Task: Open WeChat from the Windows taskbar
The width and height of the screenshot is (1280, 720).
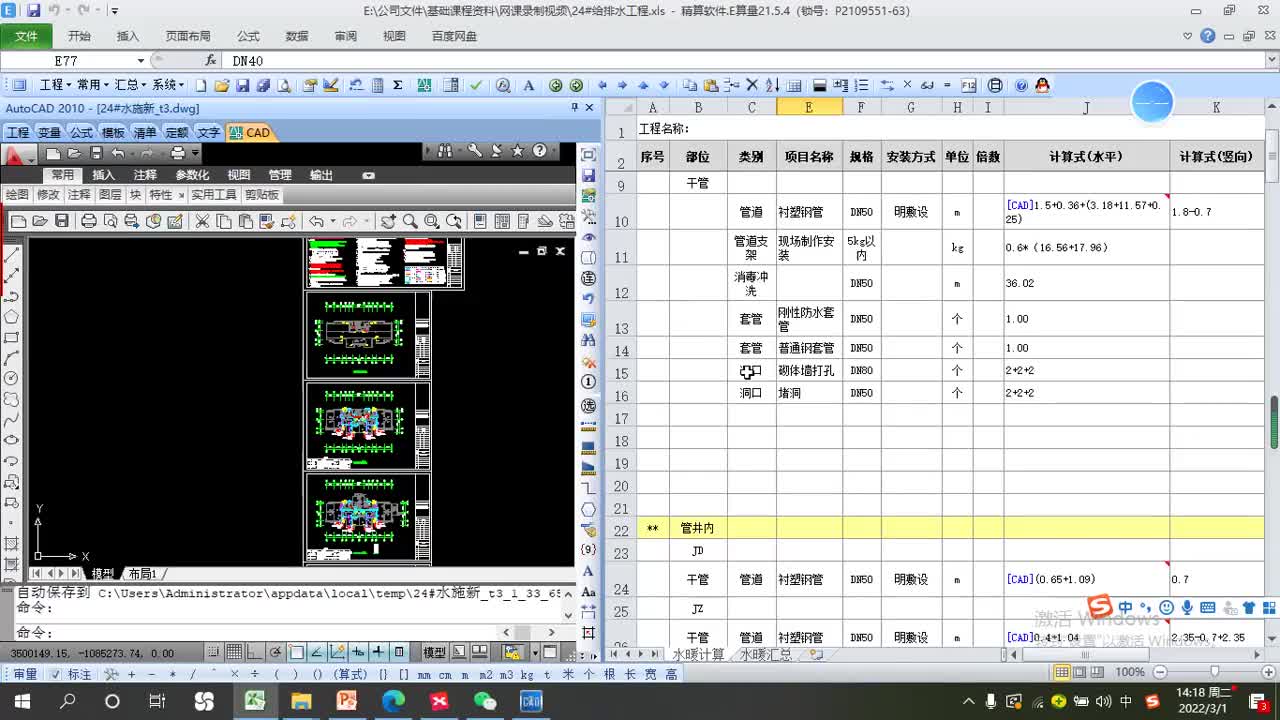Action: (485, 701)
